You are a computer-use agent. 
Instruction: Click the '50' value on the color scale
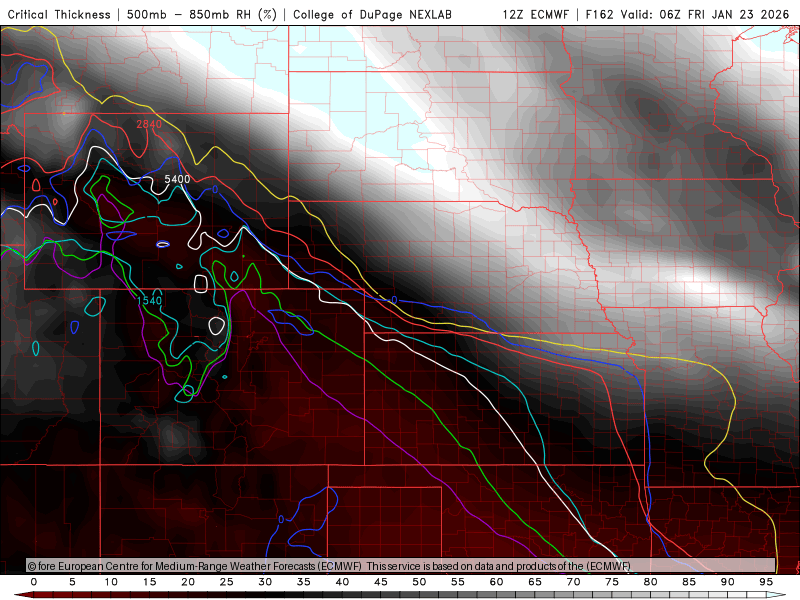tap(419, 582)
